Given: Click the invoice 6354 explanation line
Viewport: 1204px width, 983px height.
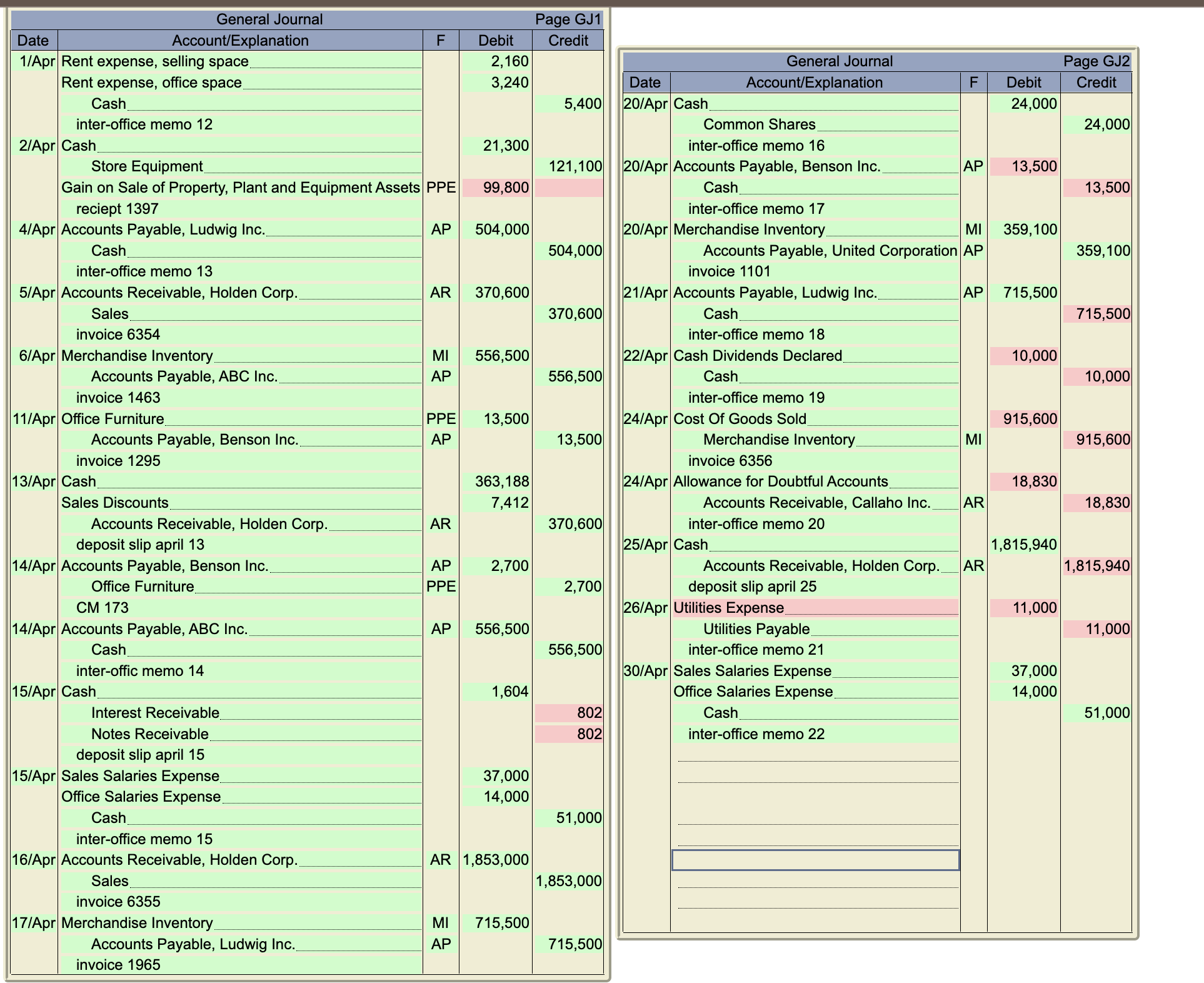Looking at the screenshot, I should 118,335.
